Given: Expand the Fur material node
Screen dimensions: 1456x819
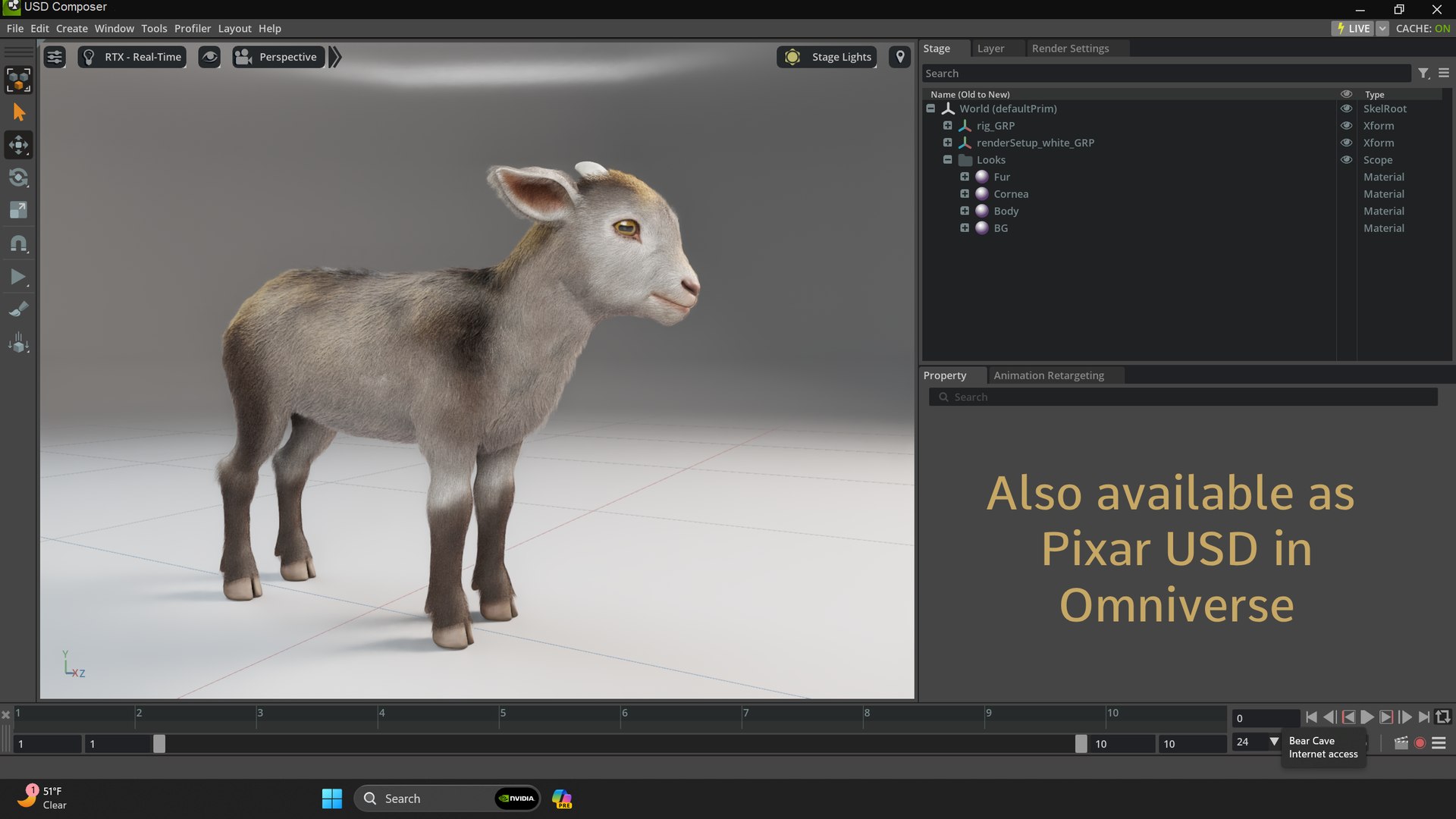Looking at the screenshot, I should 965,177.
